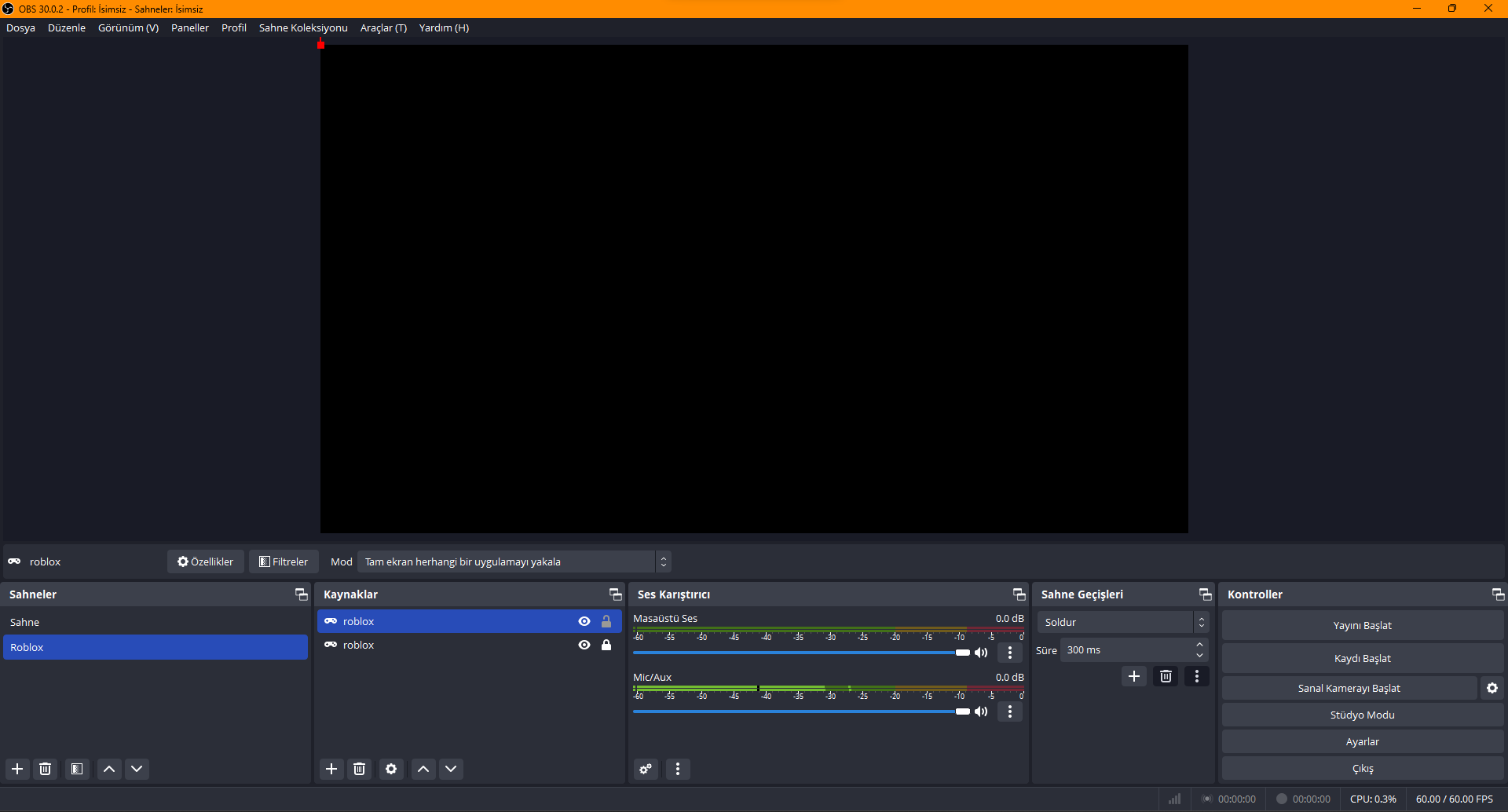The width and height of the screenshot is (1508, 812).
Task: Open the Yardım (H) menu
Action: [x=444, y=27]
